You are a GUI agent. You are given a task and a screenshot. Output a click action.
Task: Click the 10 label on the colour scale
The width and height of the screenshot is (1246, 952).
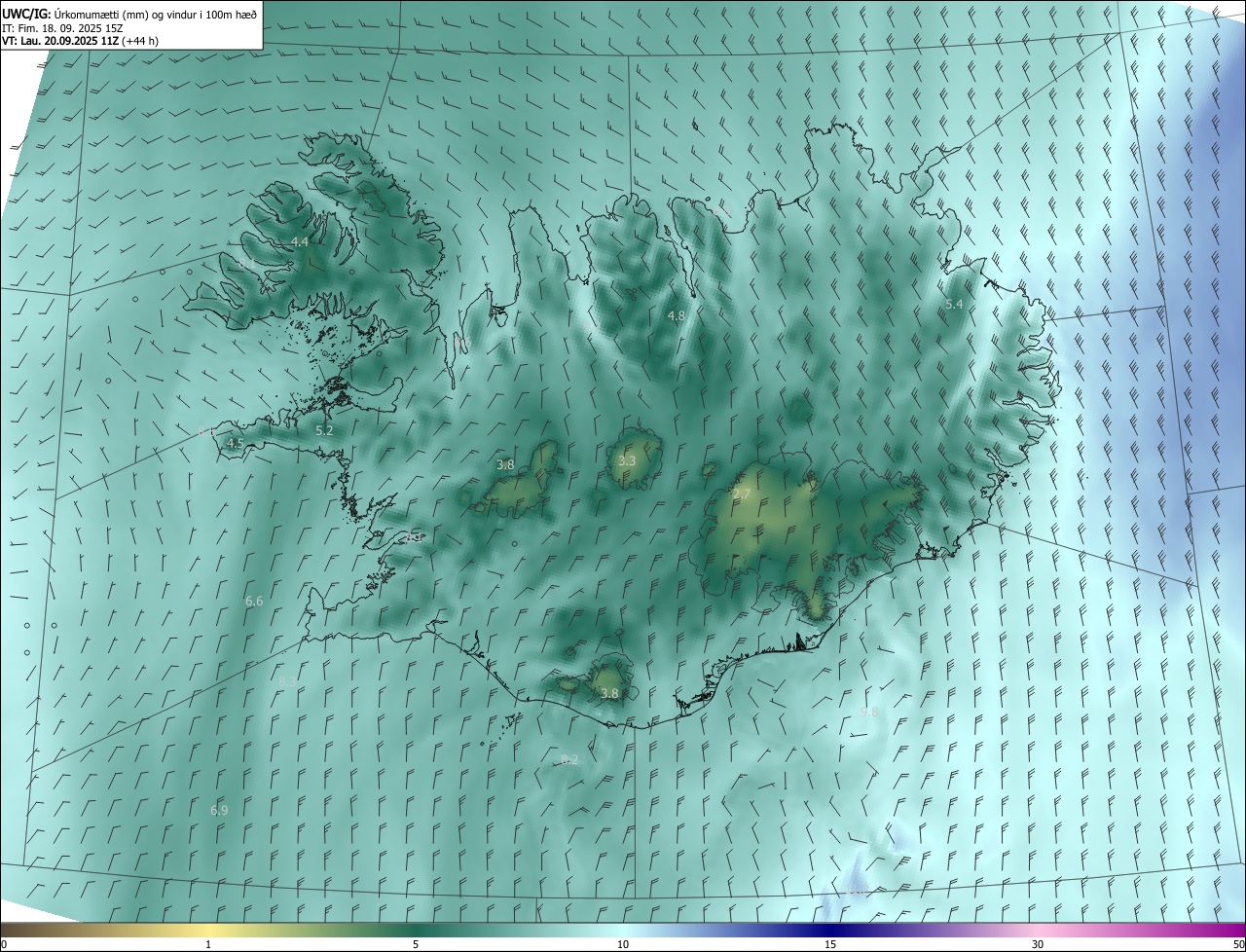(623, 944)
